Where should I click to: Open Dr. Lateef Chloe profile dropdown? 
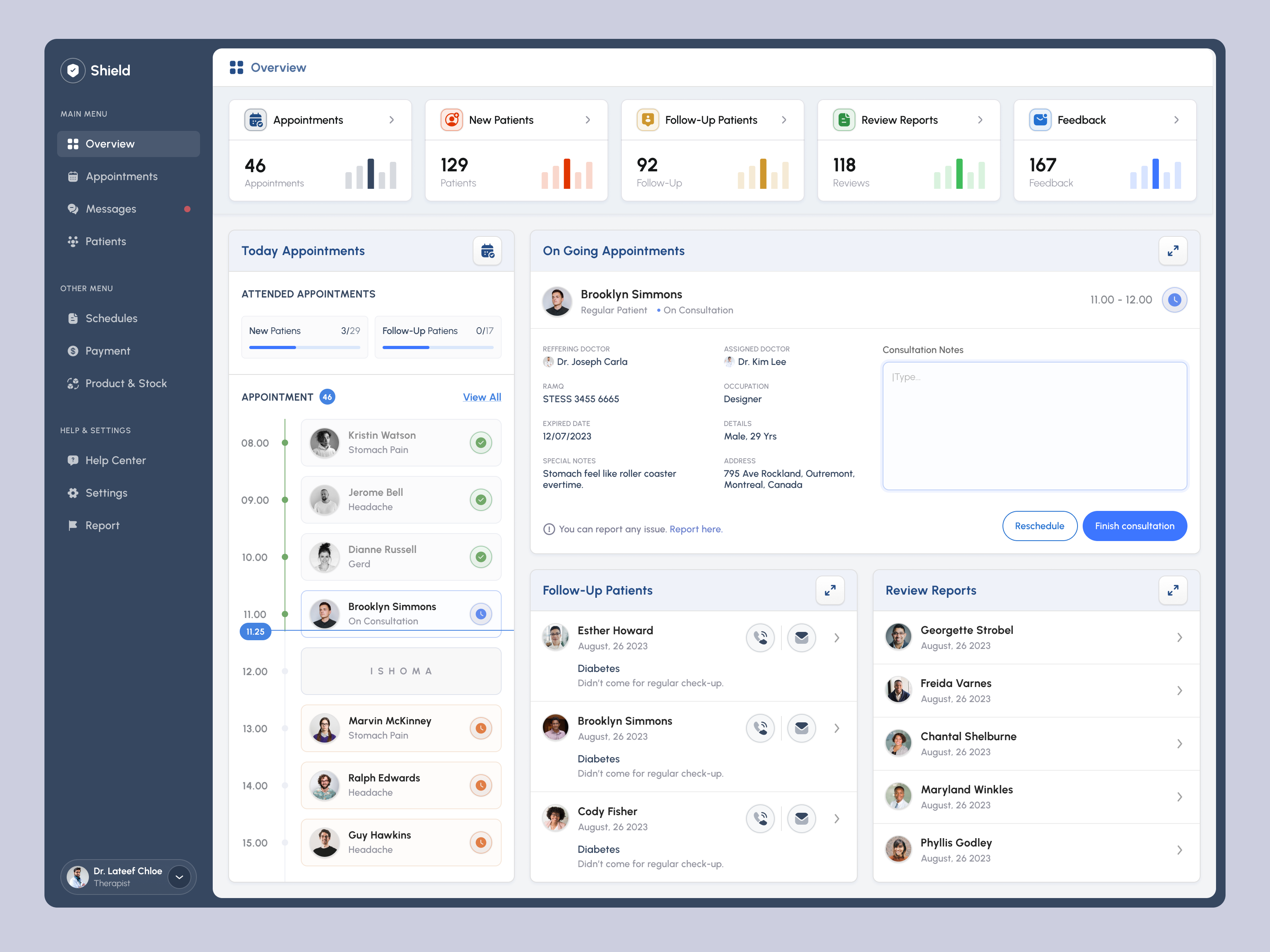(179, 877)
